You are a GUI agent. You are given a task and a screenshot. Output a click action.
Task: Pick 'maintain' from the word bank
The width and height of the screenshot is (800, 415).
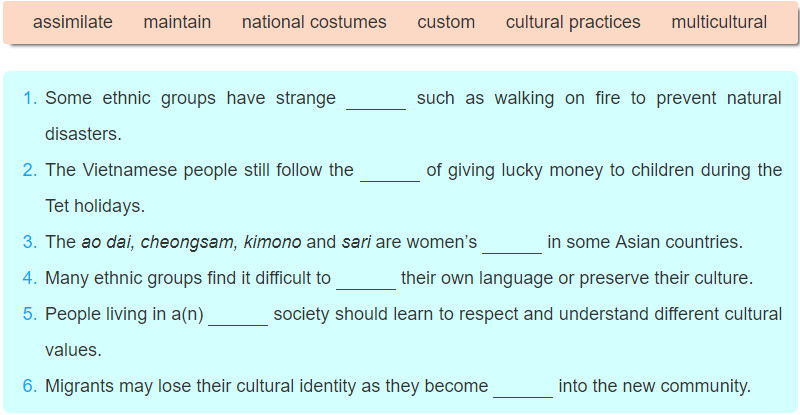coord(177,22)
